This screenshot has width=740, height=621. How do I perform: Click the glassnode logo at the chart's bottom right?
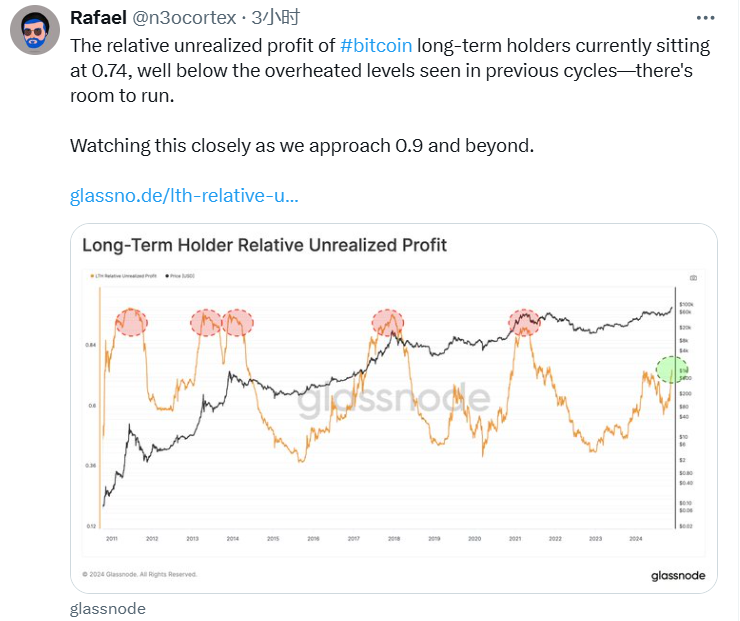(676, 575)
